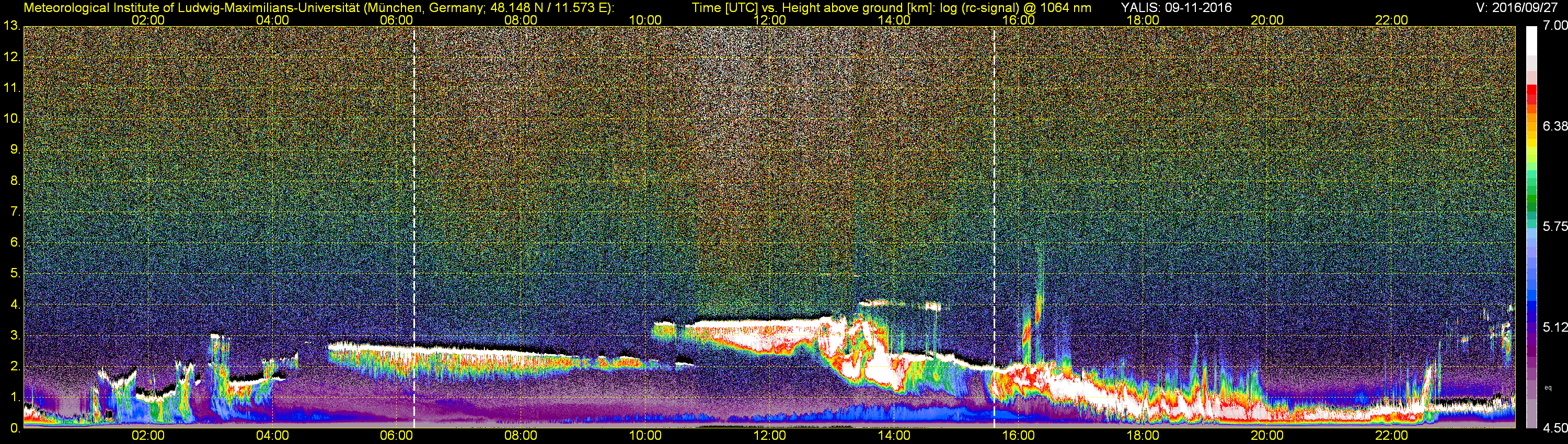1568x444 pixels.
Task: Click the 10 km height axis label
Action: click(x=11, y=119)
